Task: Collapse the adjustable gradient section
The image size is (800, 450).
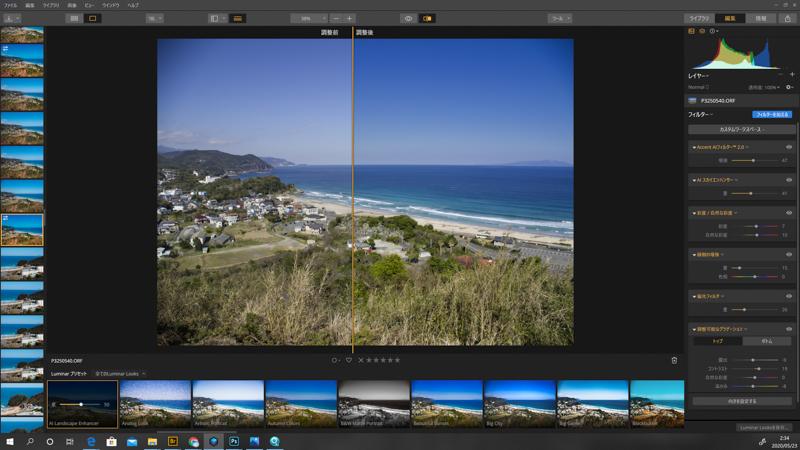Action: pyautogui.click(x=694, y=329)
